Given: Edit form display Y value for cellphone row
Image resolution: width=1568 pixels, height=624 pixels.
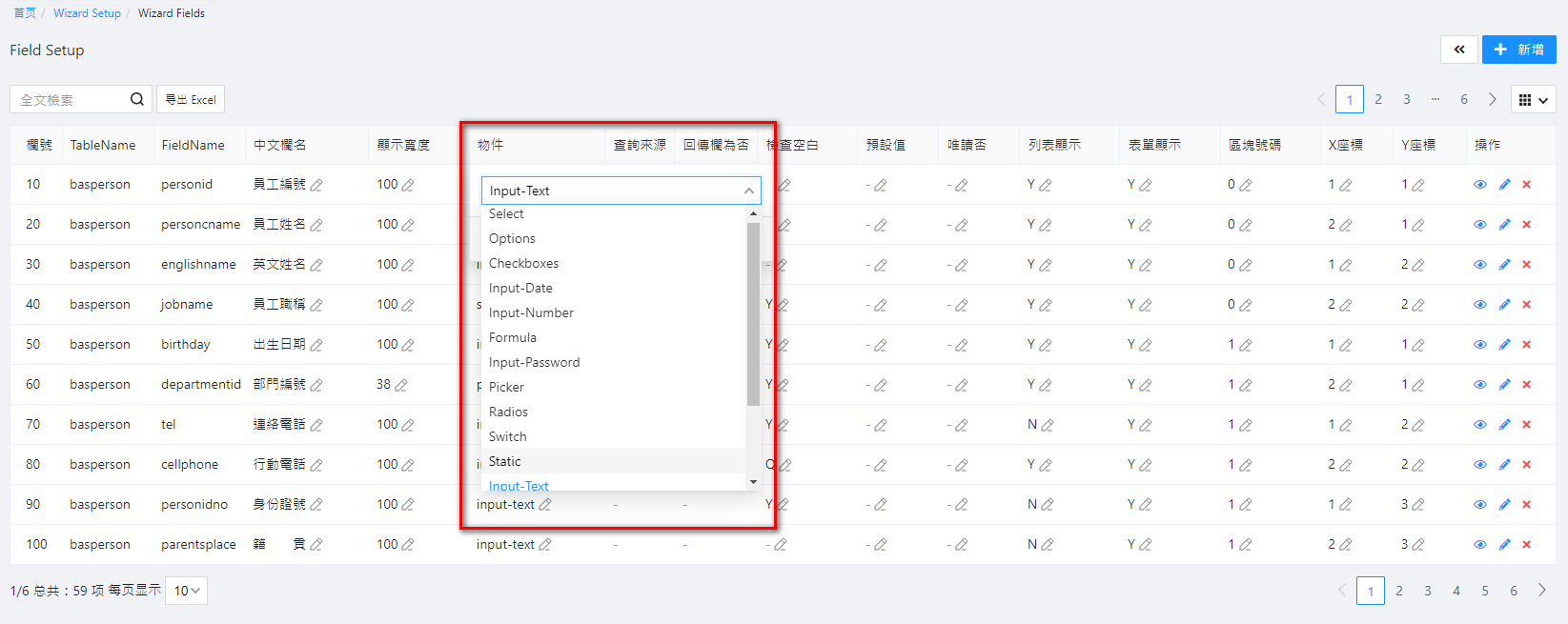Looking at the screenshot, I should click(x=1146, y=465).
